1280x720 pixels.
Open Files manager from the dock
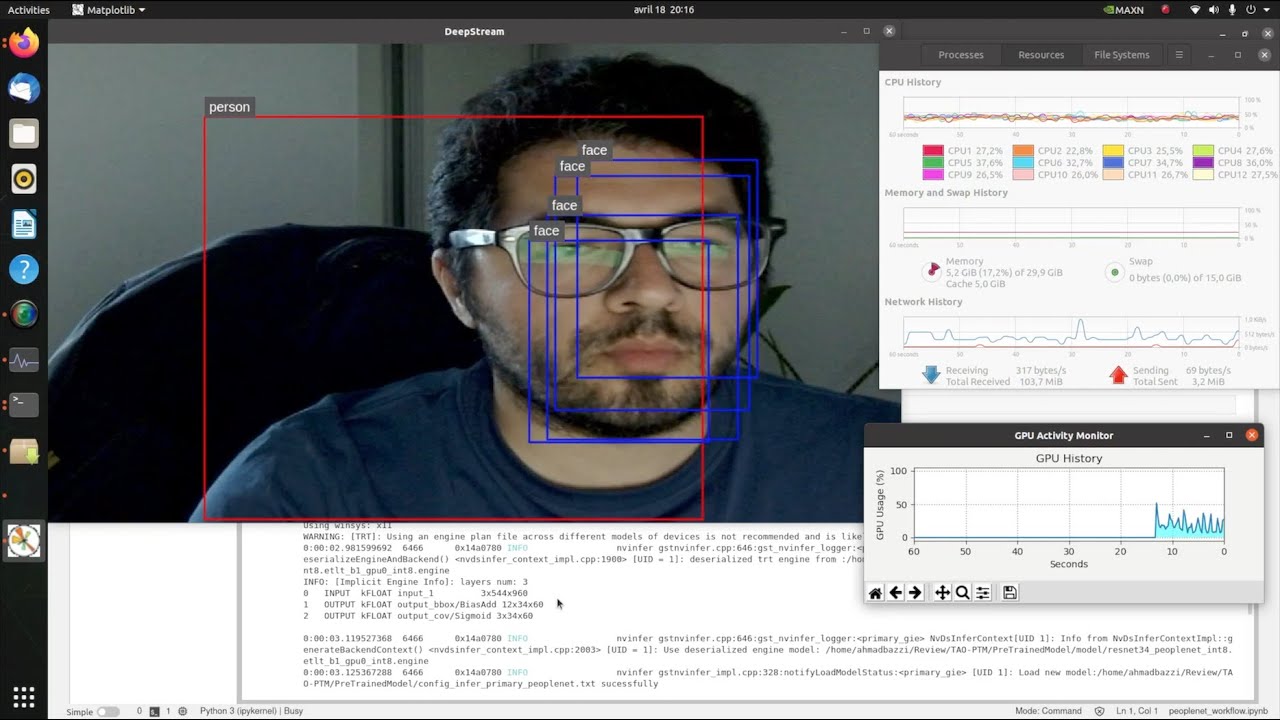point(24,133)
